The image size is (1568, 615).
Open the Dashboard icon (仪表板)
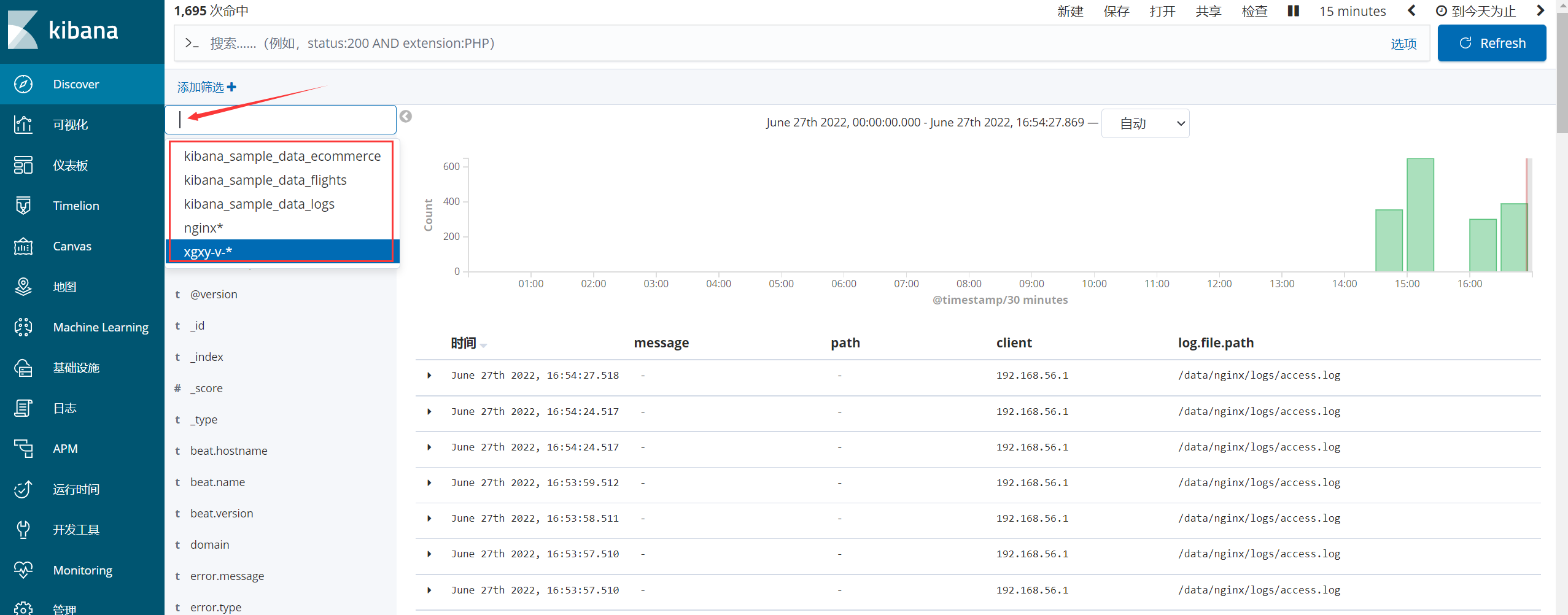click(23, 165)
